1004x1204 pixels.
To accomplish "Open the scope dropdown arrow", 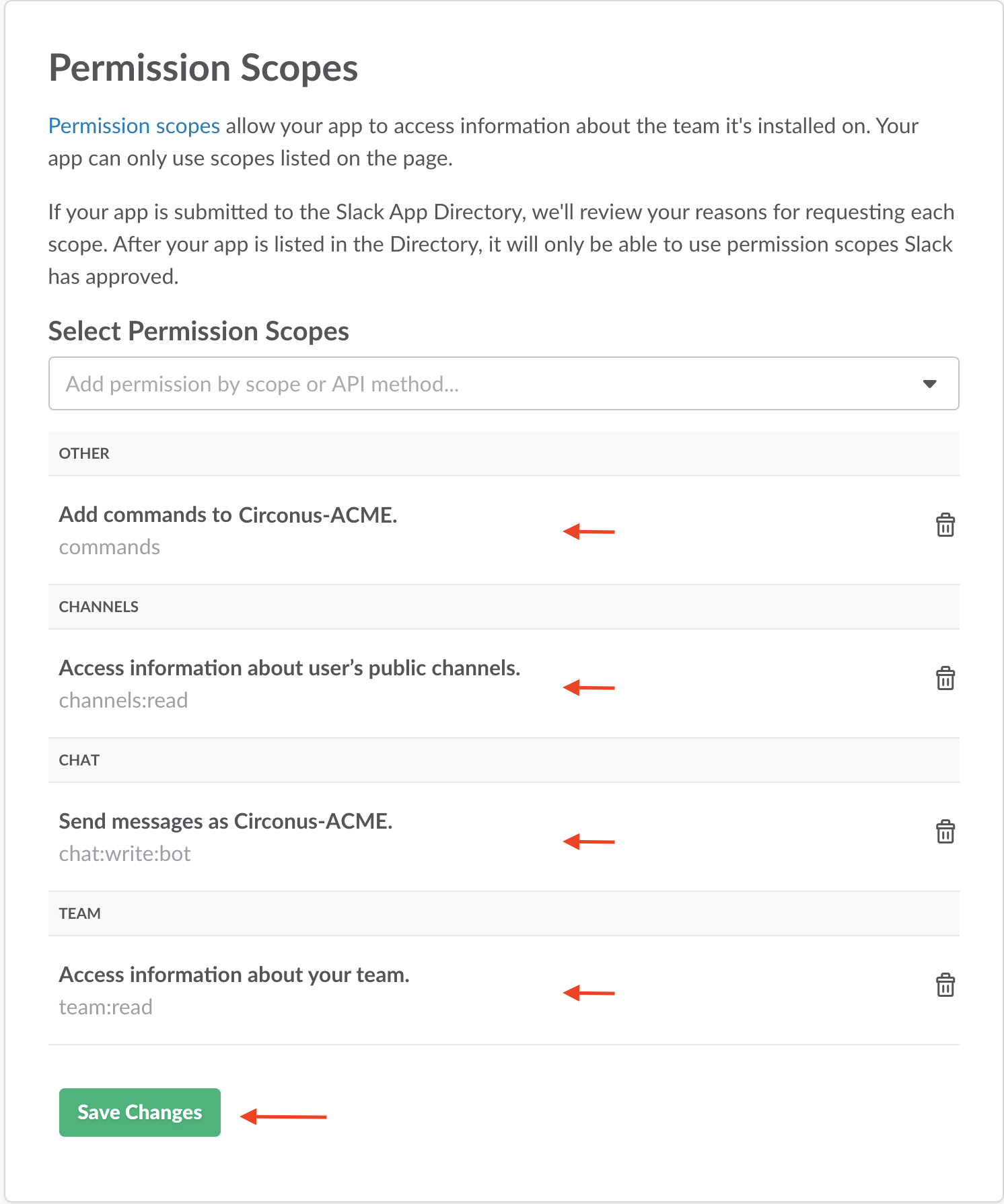I will (929, 384).
